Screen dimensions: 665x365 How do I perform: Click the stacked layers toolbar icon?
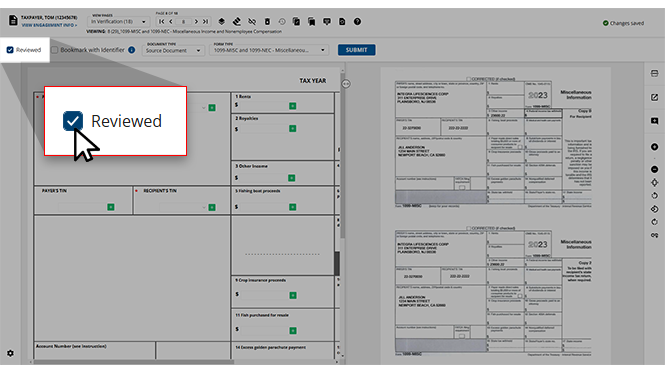pos(221,22)
